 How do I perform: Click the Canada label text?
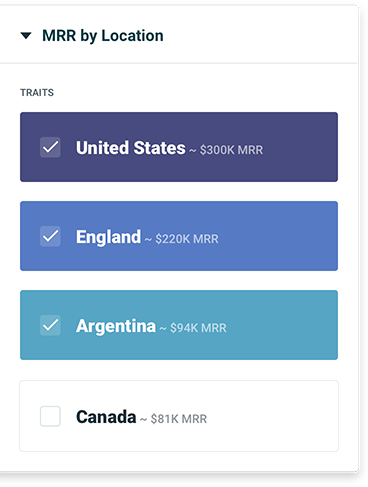coord(106,417)
